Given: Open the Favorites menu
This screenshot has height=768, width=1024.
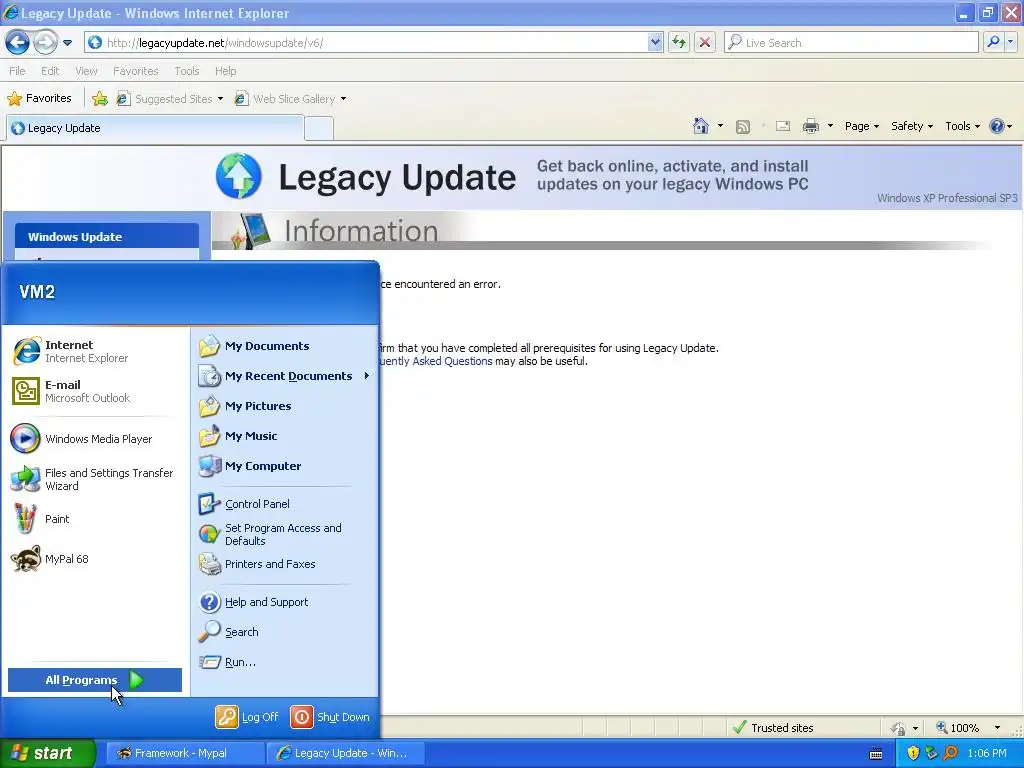Looking at the screenshot, I should pos(136,71).
